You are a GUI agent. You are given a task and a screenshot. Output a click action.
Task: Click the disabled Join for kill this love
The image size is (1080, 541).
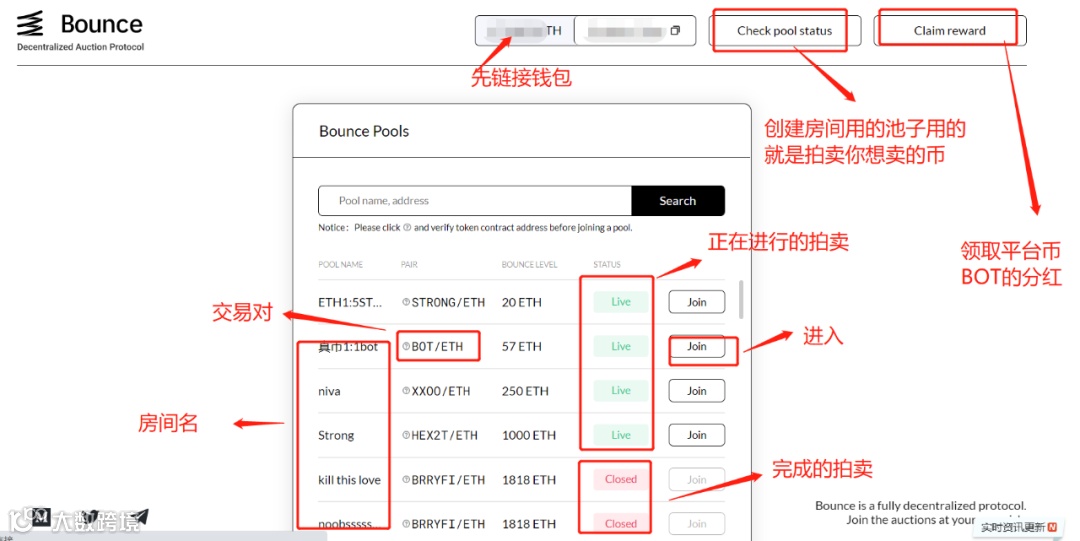696,480
